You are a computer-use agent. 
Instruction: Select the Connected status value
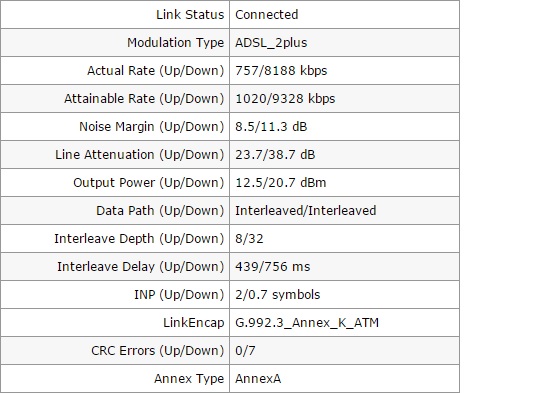(267, 15)
